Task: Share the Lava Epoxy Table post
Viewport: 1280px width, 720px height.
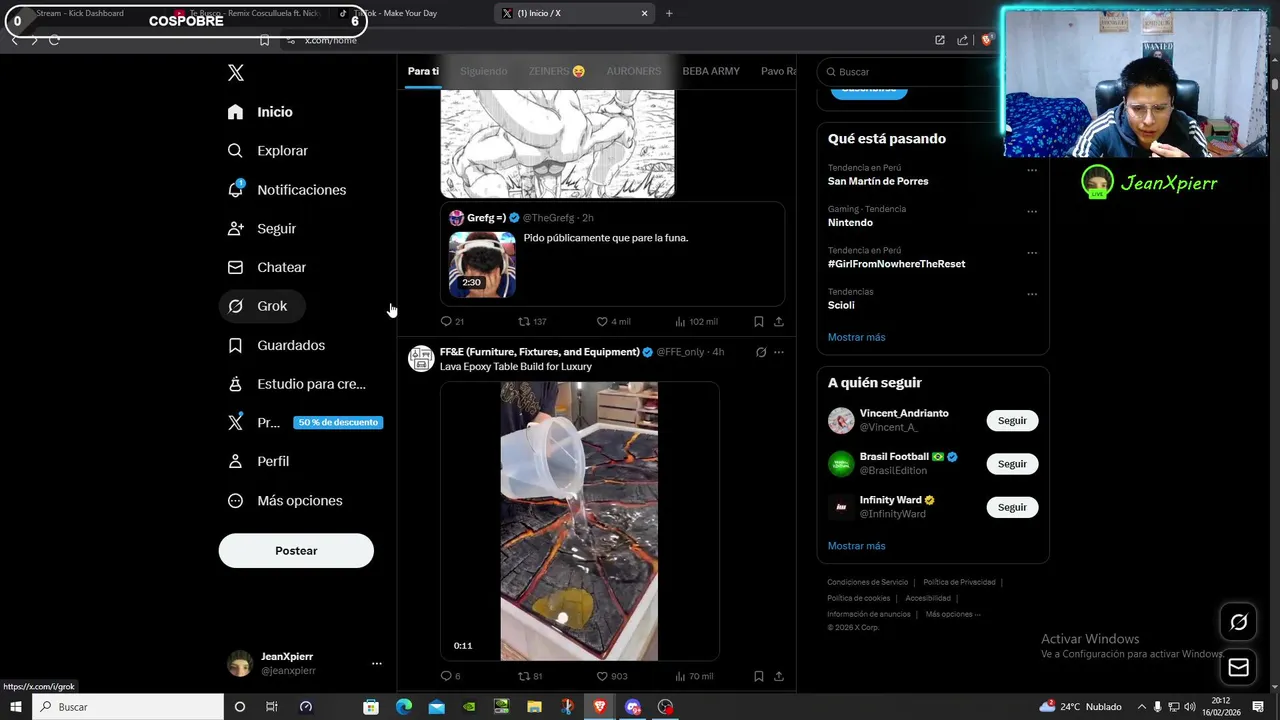Action: [779, 676]
